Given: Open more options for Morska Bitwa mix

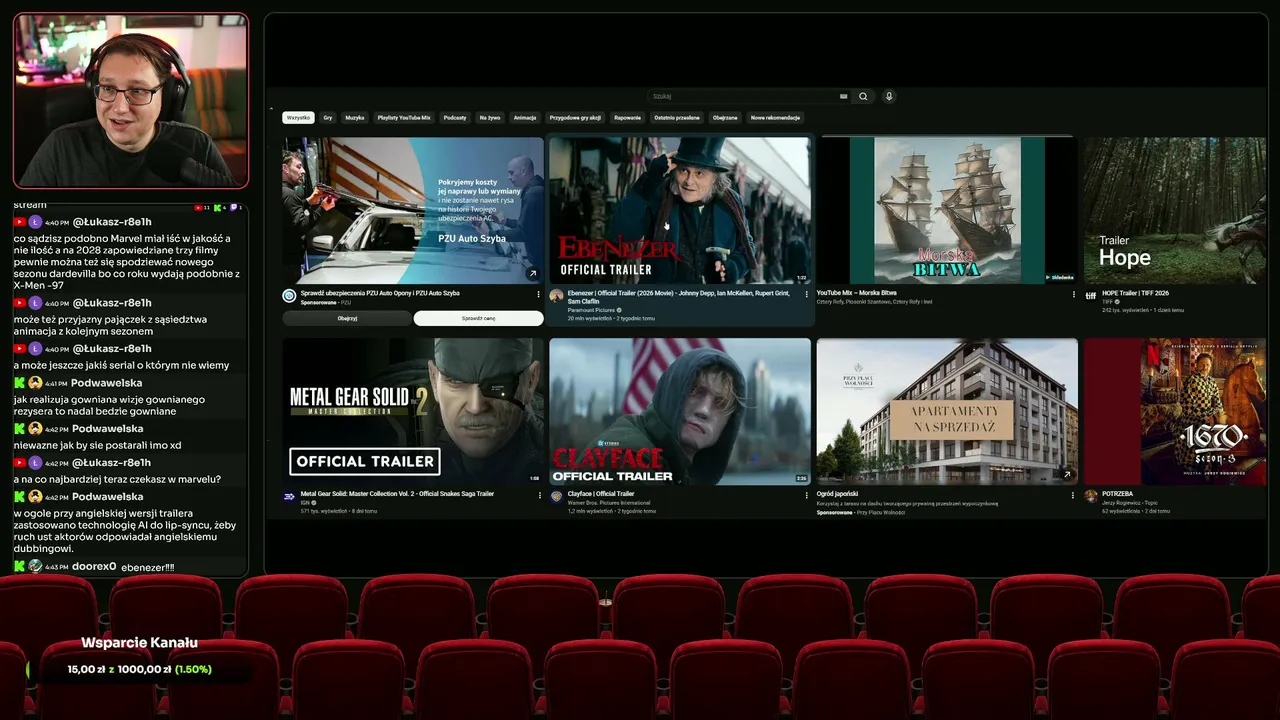Looking at the screenshot, I should (1074, 294).
